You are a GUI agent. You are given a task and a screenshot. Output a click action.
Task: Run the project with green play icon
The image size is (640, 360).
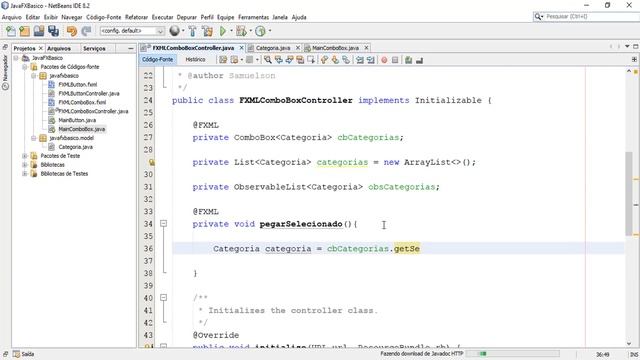223,31
